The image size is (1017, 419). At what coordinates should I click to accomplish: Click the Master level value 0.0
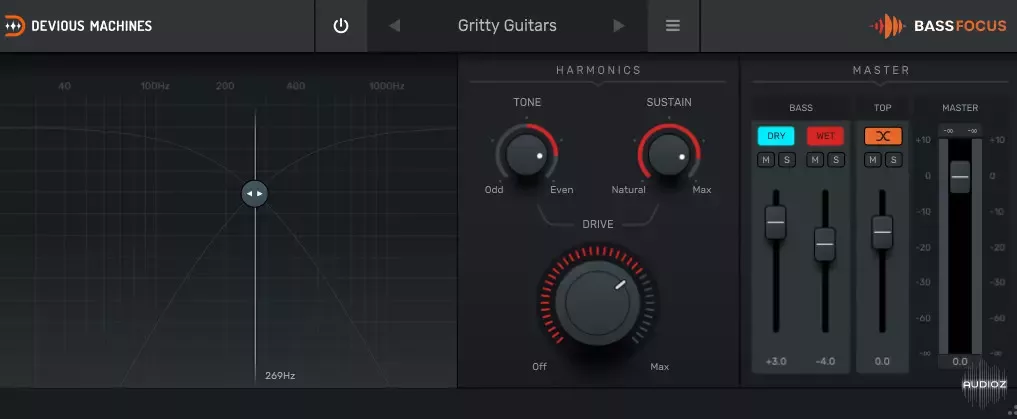(x=960, y=361)
